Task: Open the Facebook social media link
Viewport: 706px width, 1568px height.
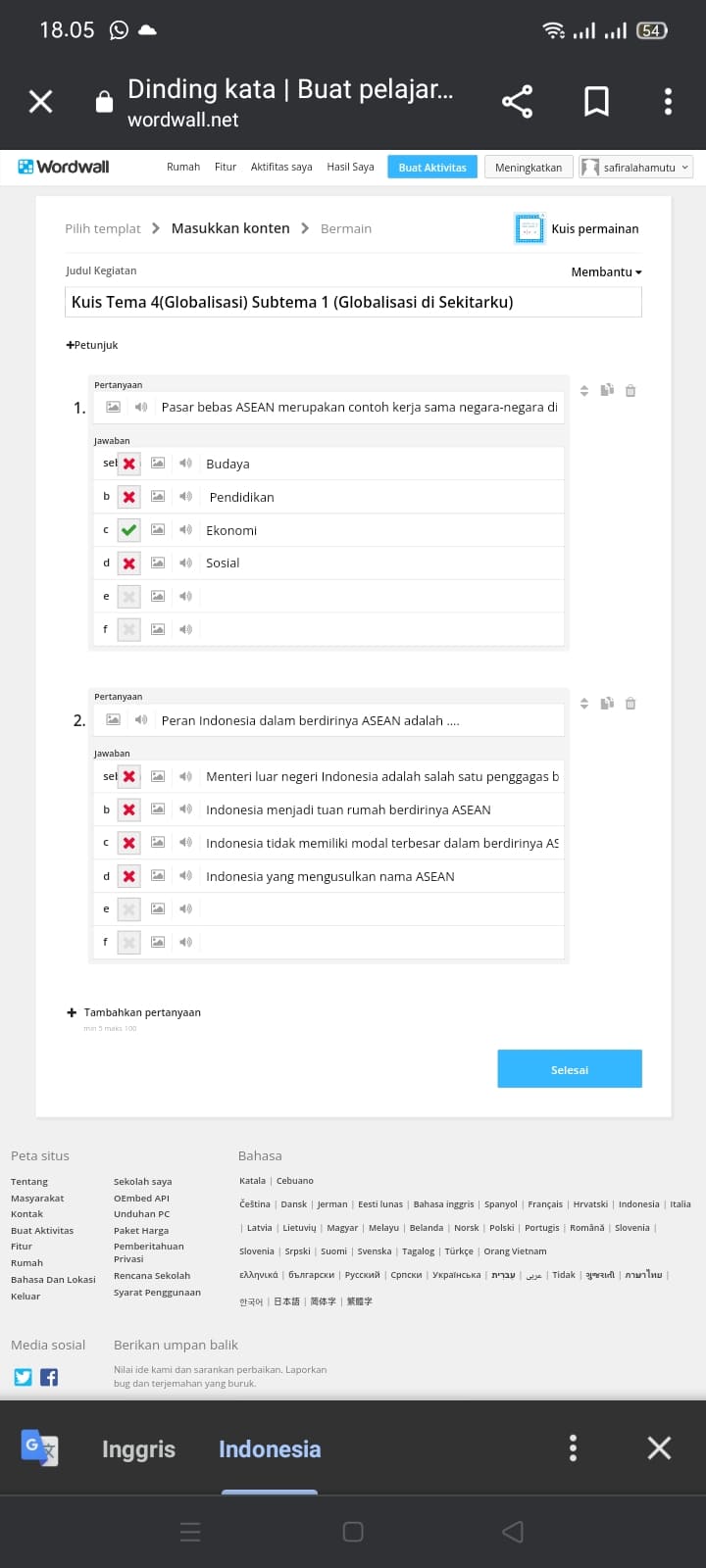Action: pos(49,1377)
